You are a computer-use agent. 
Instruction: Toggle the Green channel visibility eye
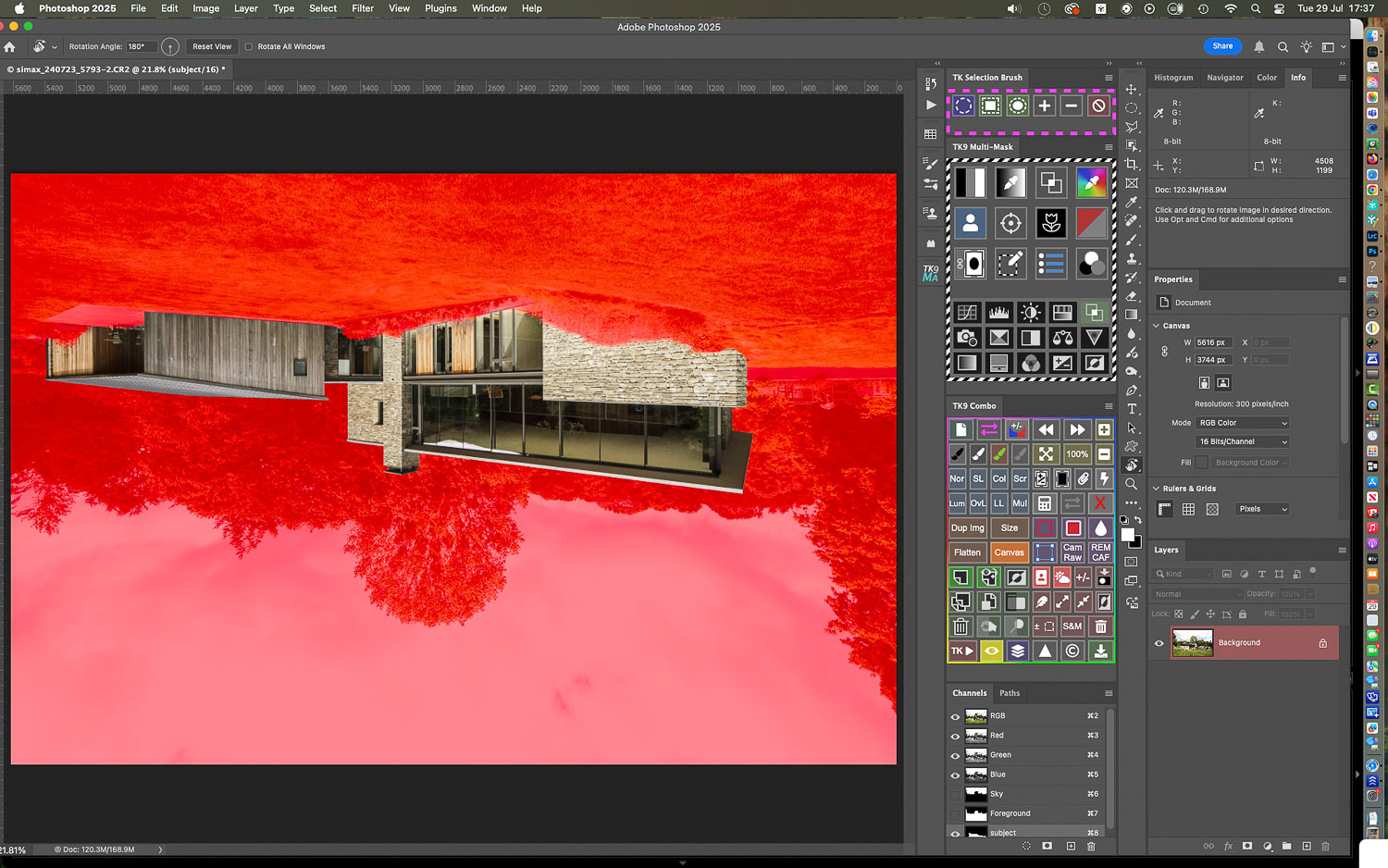956,755
